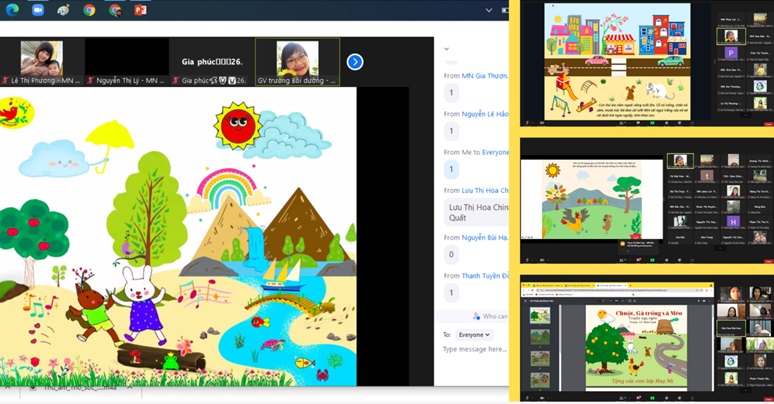
Task: Open PowerPoint from the taskbar
Action: pyautogui.click(x=140, y=9)
